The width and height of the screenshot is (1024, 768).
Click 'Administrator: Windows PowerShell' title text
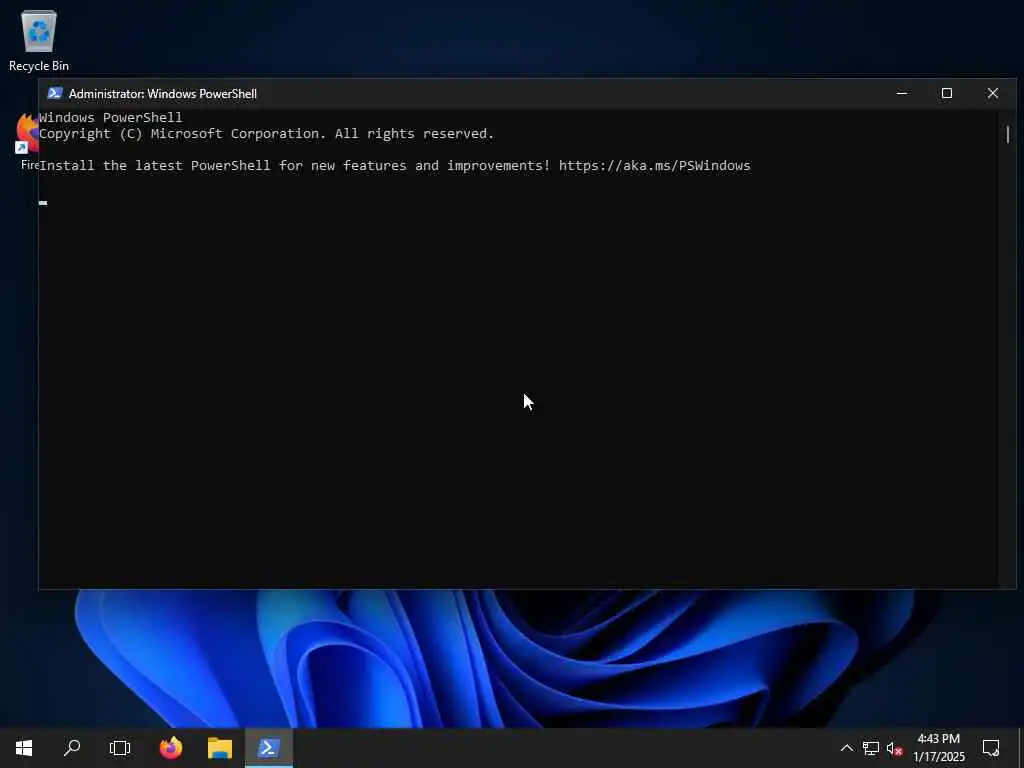[163, 93]
